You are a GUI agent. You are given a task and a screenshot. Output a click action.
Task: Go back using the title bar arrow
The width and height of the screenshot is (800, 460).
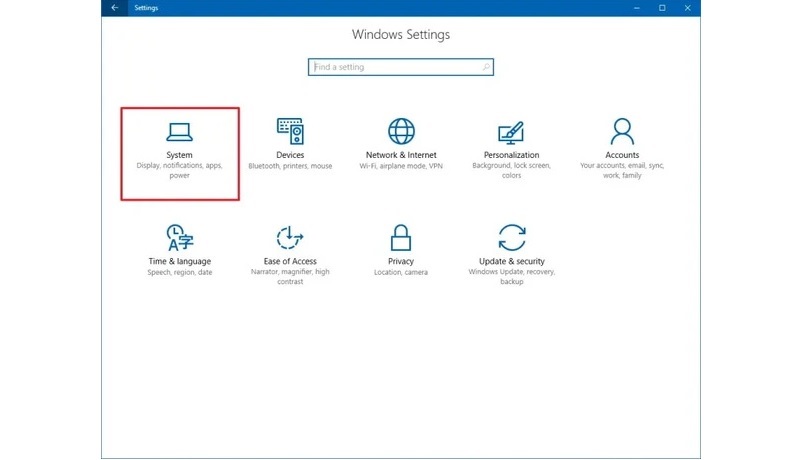(x=114, y=8)
